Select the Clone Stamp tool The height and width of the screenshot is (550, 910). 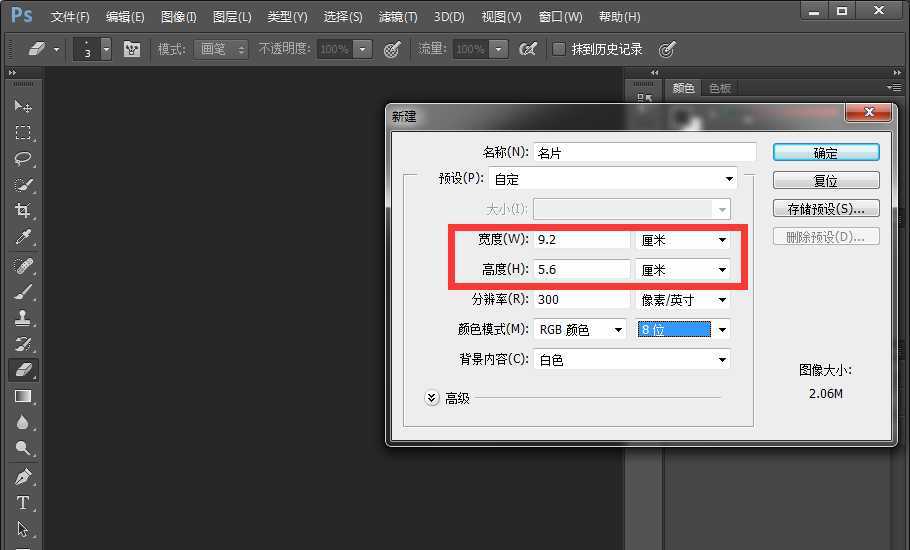[23, 318]
